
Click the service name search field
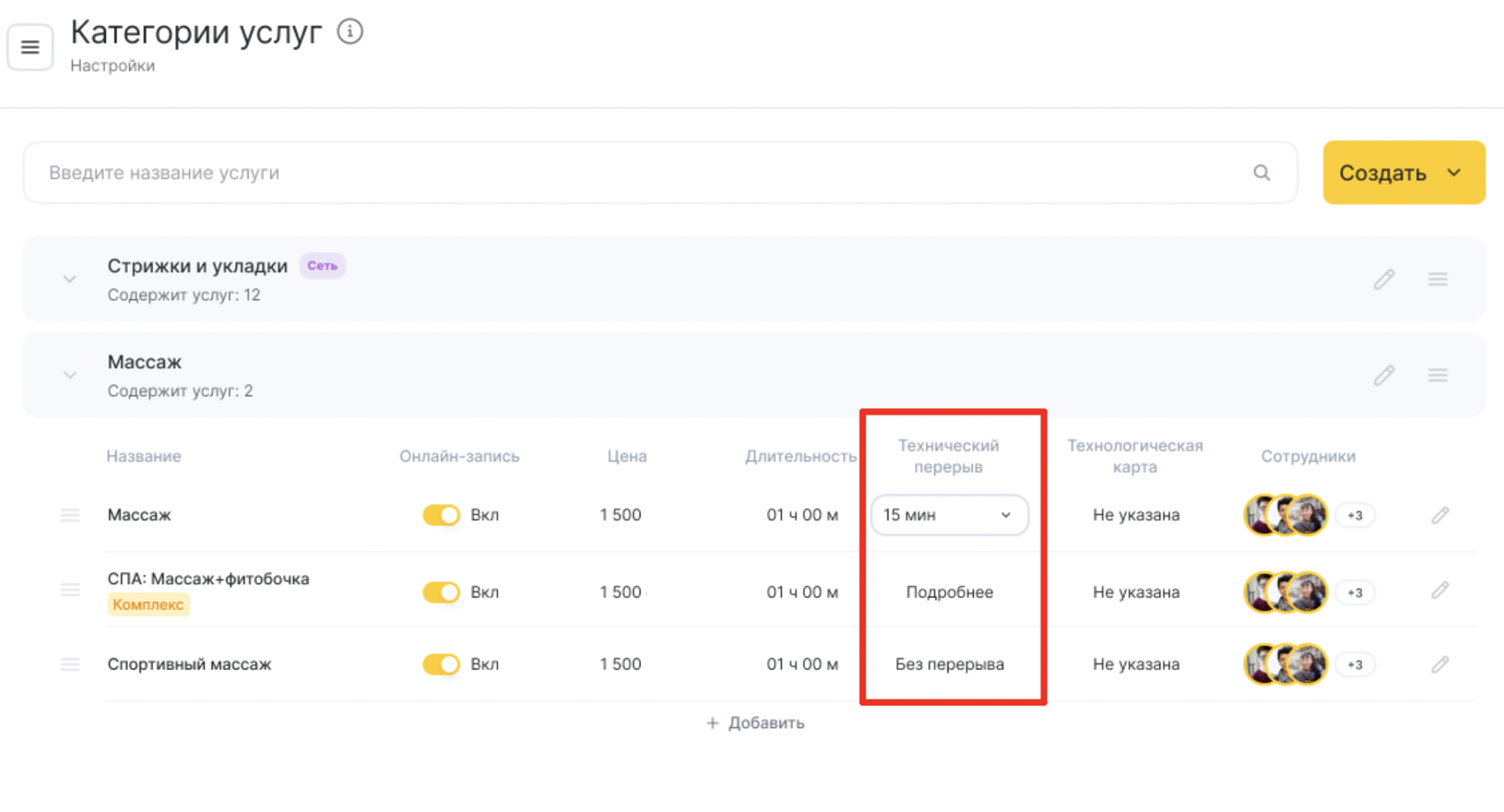pyautogui.click(x=635, y=173)
